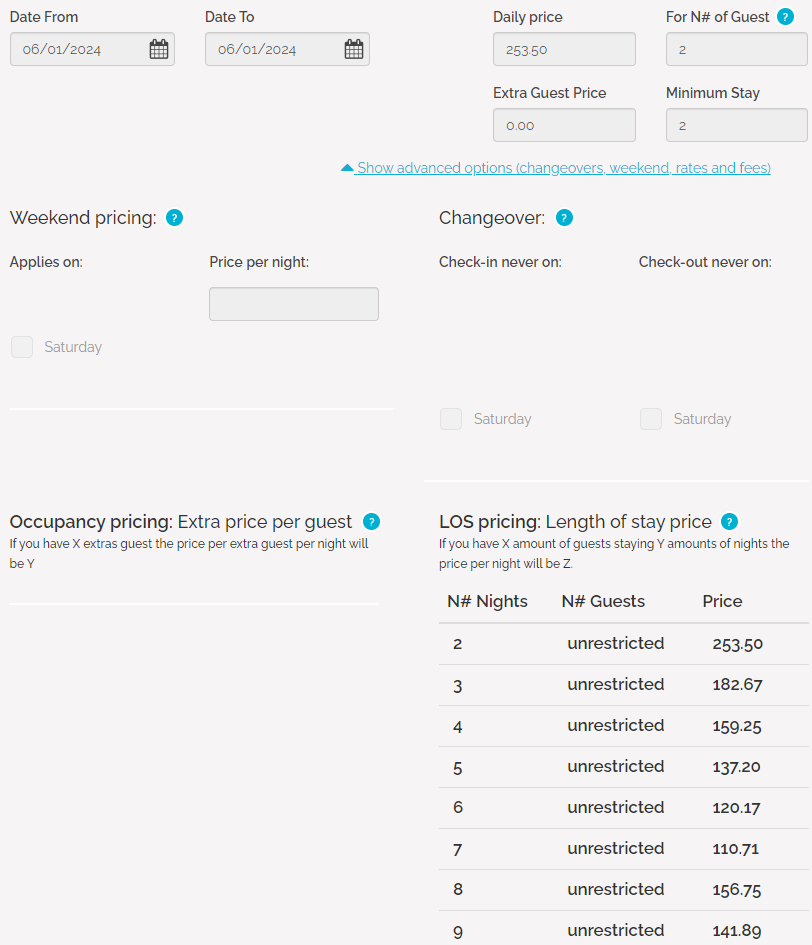The width and height of the screenshot is (812, 945).
Task: Click the Date To field
Action: click(x=273, y=49)
